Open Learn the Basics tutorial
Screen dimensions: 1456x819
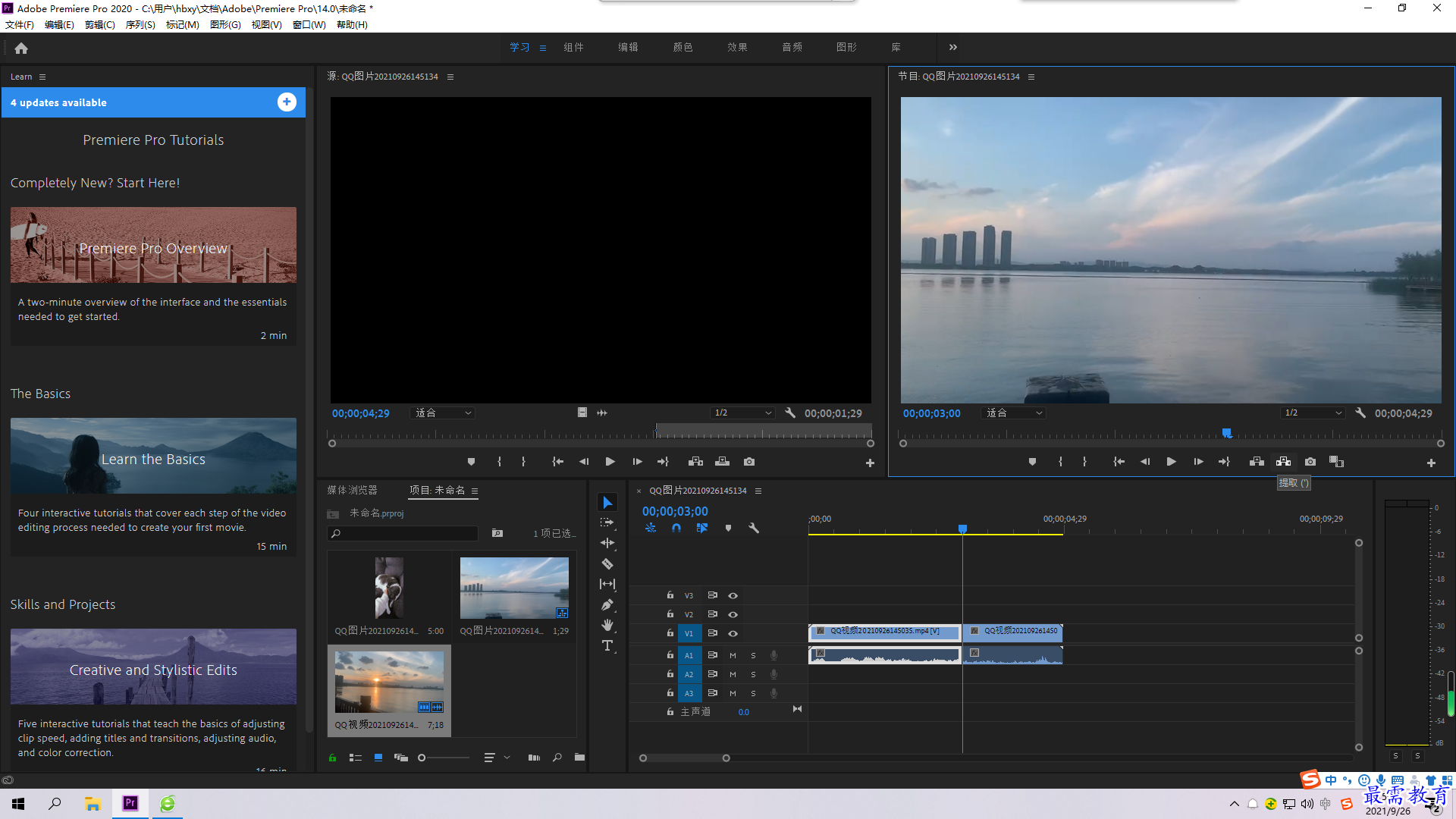point(153,456)
